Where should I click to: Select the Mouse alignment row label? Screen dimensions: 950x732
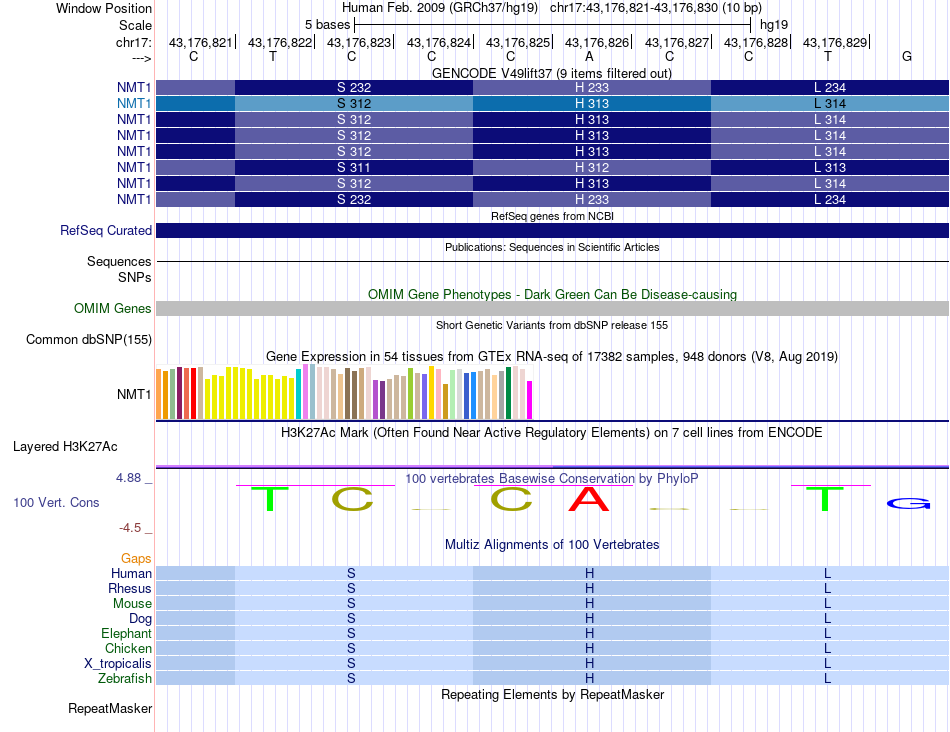pyautogui.click(x=132, y=604)
